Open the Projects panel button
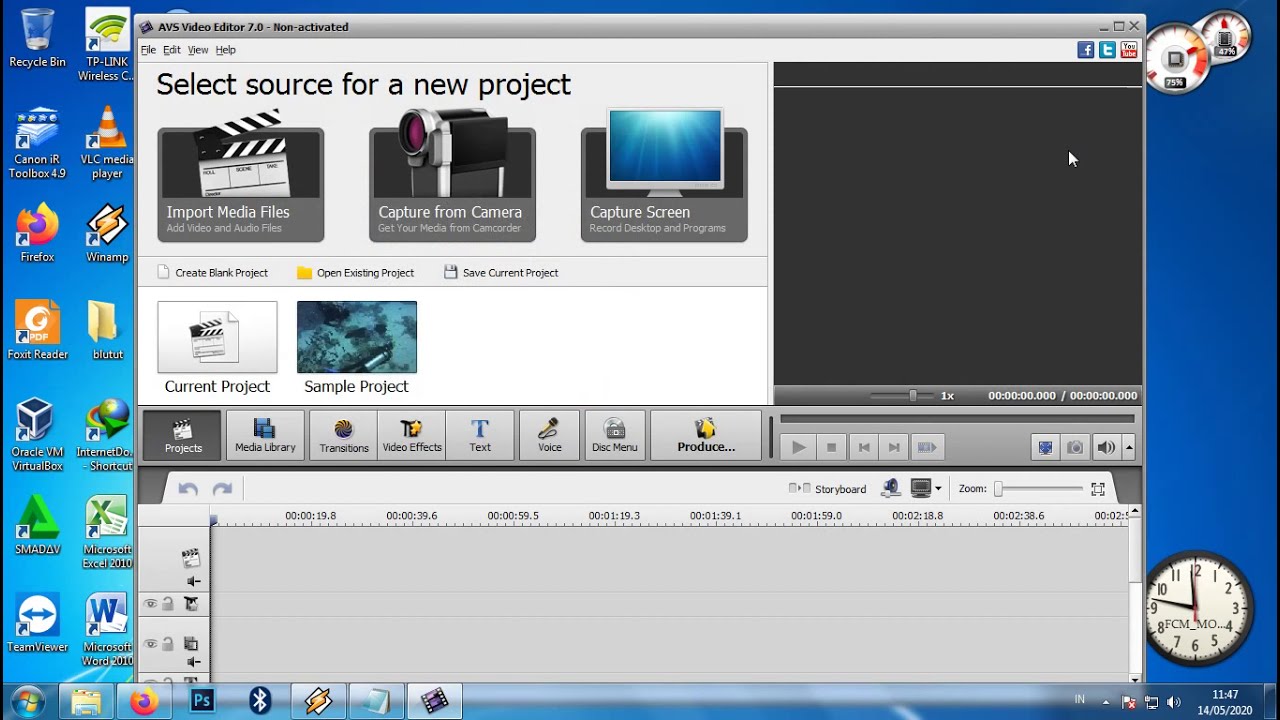The image size is (1280, 720). [182, 435]
